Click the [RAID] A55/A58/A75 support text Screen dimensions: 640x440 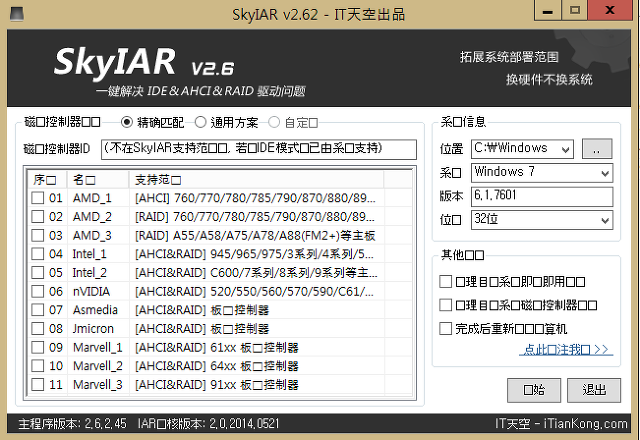(x=255, y=235)
